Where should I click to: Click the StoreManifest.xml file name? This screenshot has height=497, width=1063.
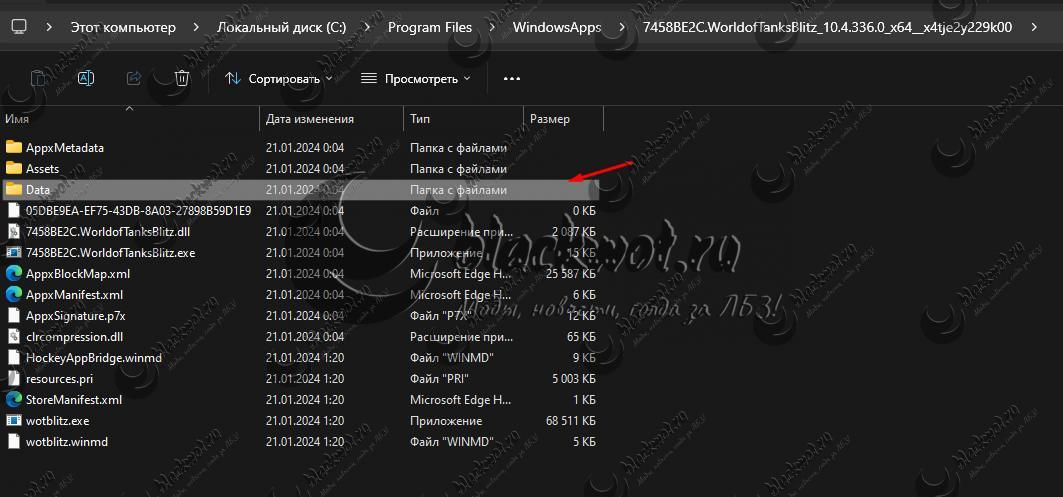tap(74, 399)
